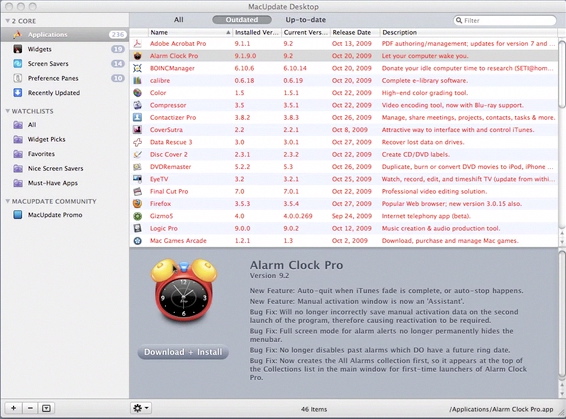Open the Must-Have Apps folder icon
Screen dimensions: 566x419
[18, 183]
